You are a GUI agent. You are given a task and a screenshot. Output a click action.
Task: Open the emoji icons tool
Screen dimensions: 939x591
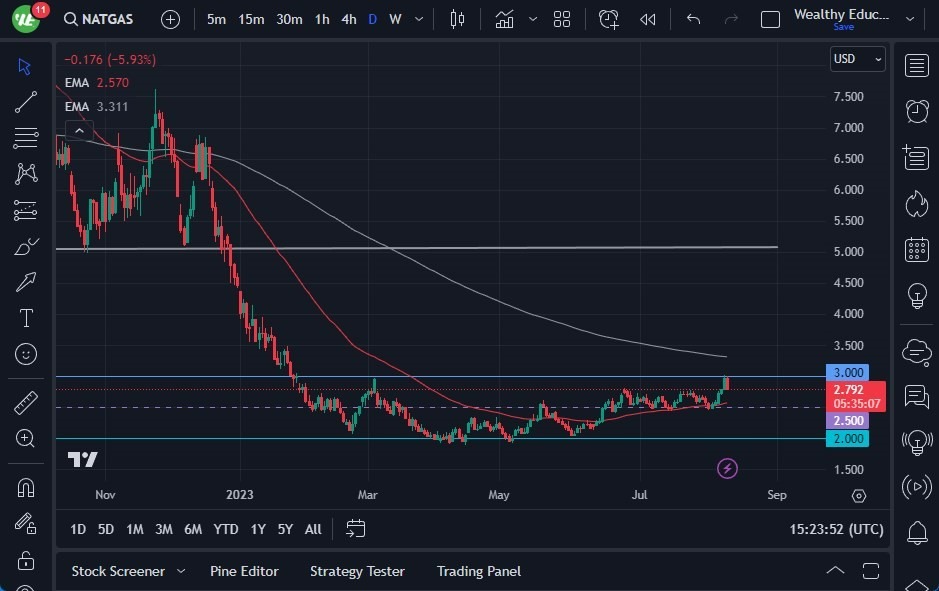click(x=26, y=354)
